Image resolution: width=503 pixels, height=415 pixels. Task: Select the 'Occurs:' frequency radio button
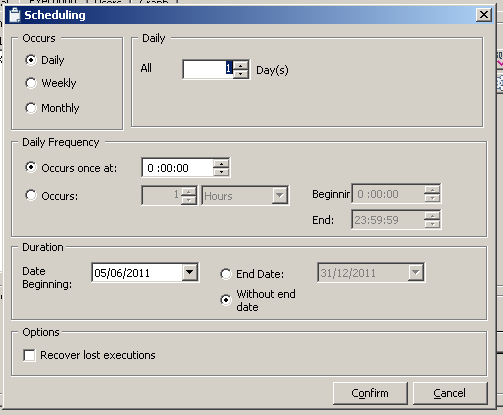pos(31,195)
